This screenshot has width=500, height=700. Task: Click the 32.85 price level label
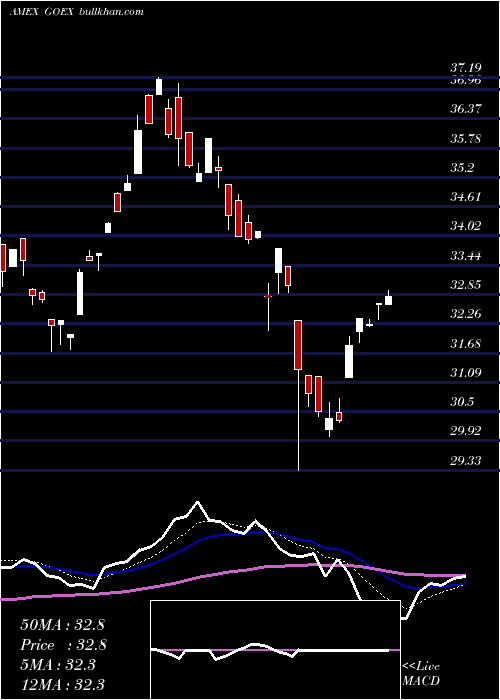point(466,285)
